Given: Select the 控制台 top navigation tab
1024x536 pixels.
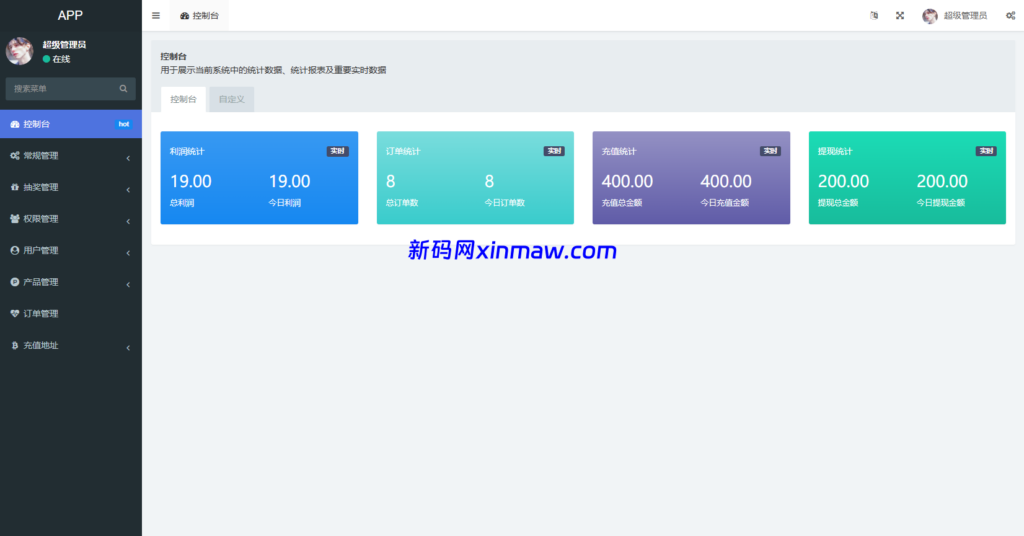Looking at the screenshot, I should pyautogui.click(x=199, y=16).
